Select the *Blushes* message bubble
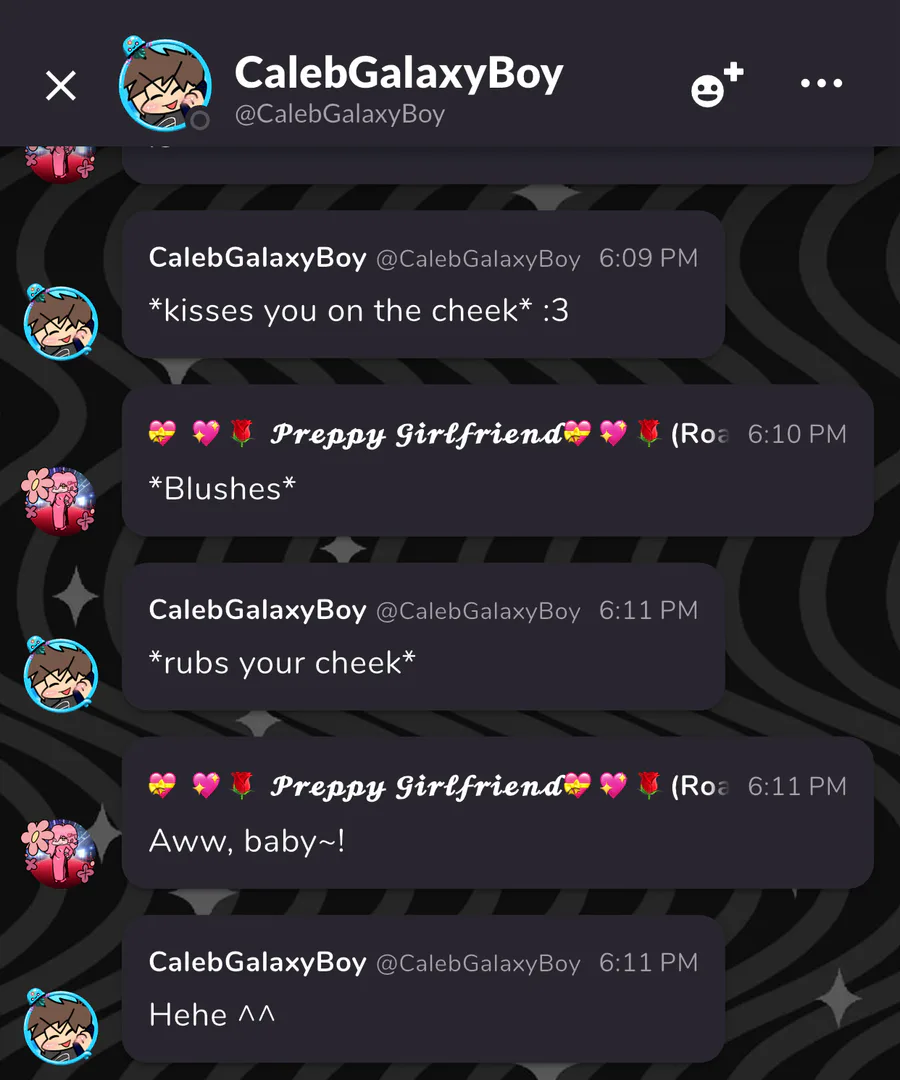This screenshot has height=1080, width=900. click(x=498, y=460)
